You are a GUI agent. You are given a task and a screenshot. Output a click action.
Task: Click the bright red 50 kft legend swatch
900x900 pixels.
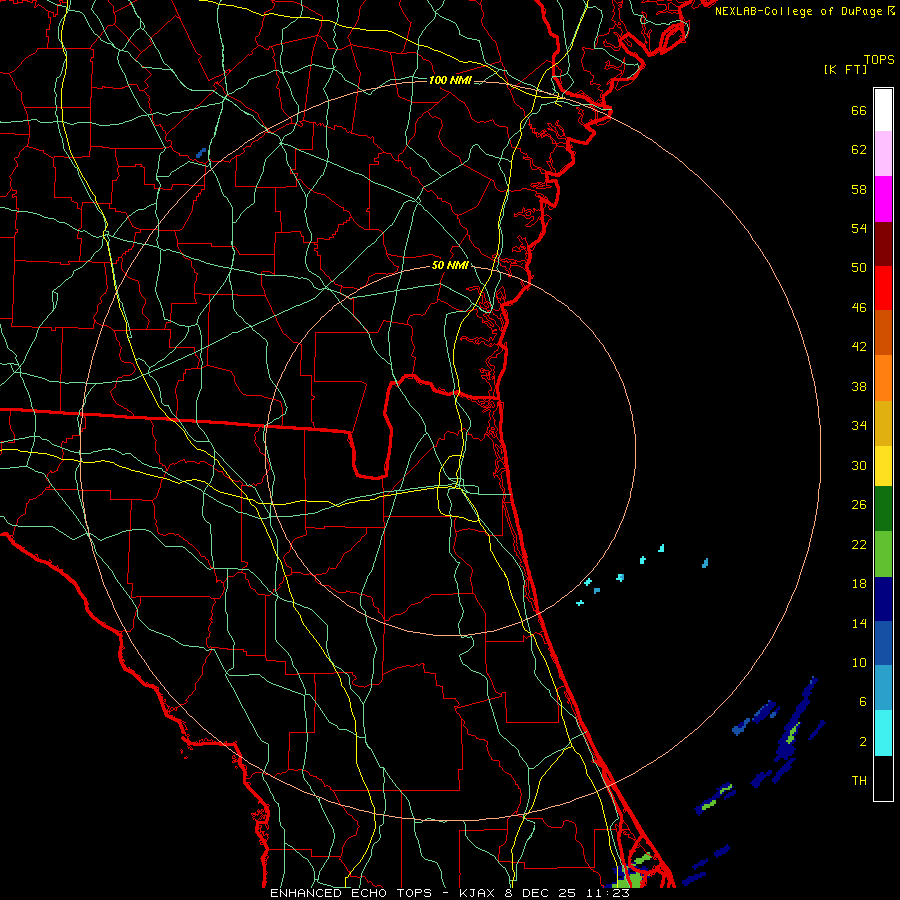883,288
